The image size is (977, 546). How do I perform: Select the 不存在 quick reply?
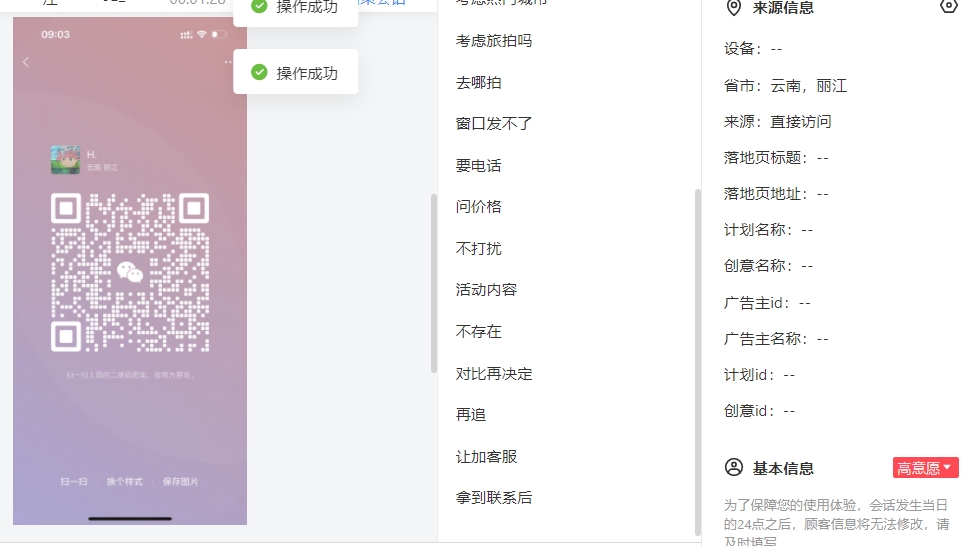click(479, 332)
